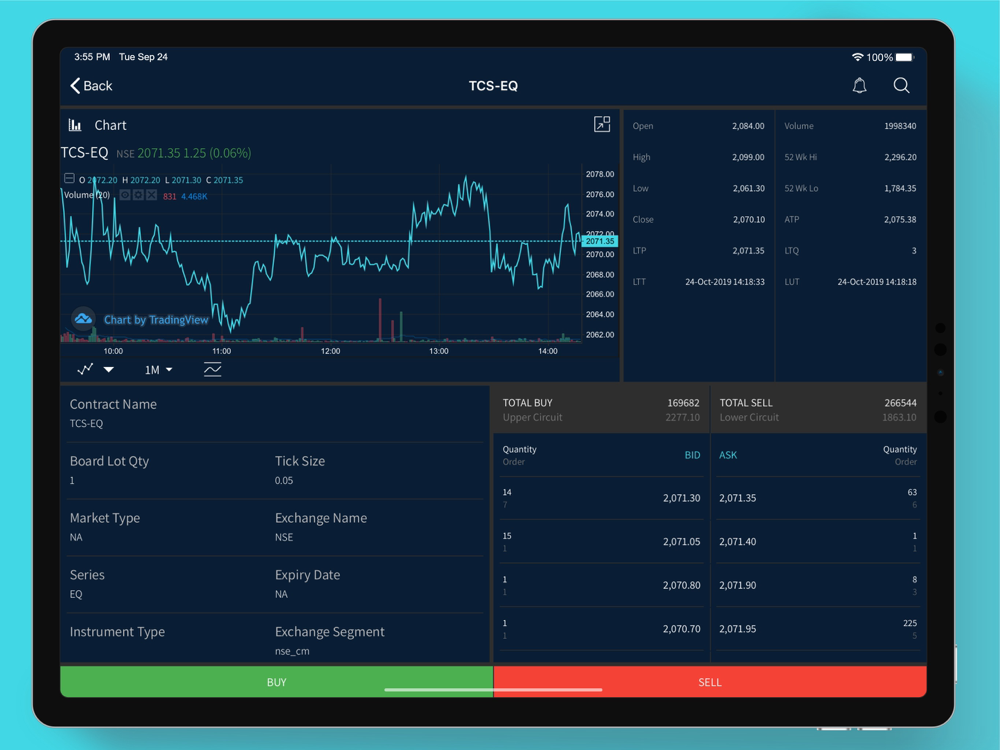This screenshot has height=750, width=1000.
Task: Click the Market Type label
Action: 105,518
